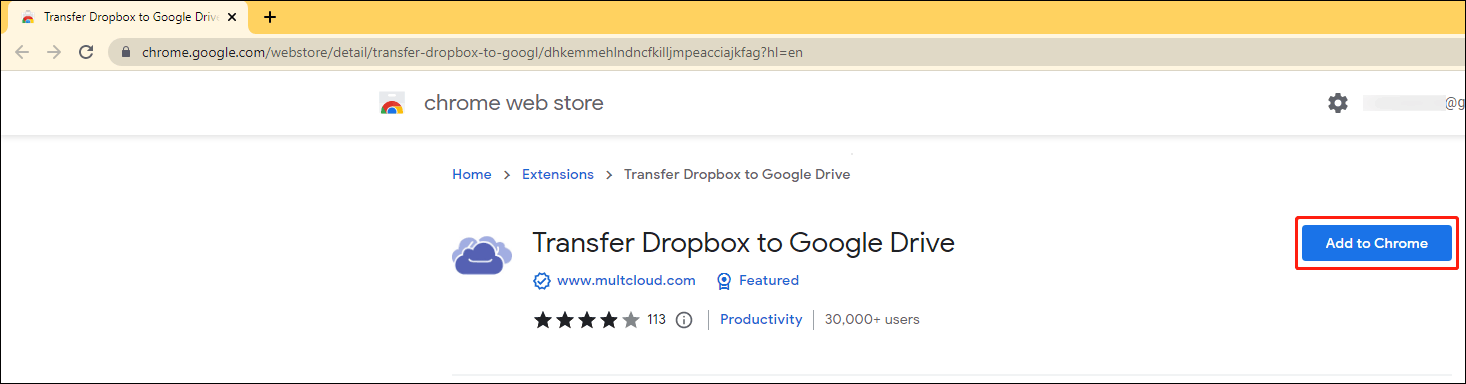Close the Transfer Dropbox to Google Drive tab

coord(232,17)
